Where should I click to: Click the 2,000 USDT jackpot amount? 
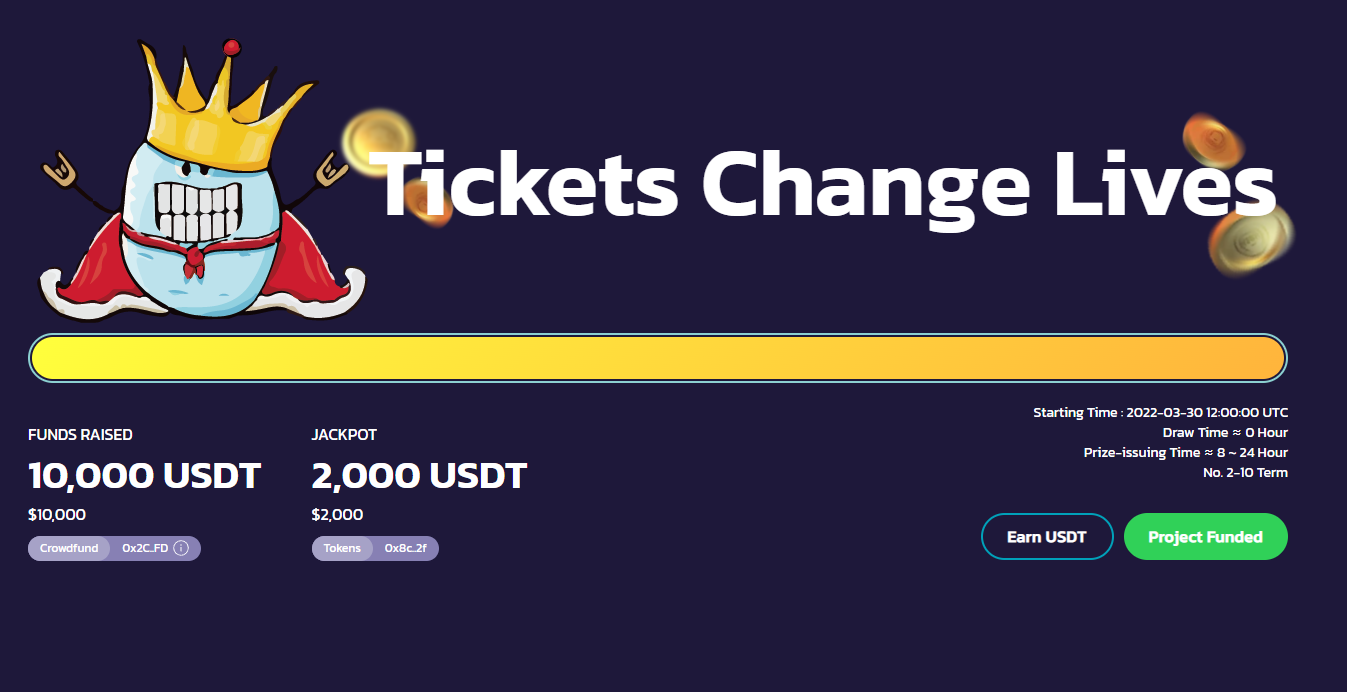419,475
